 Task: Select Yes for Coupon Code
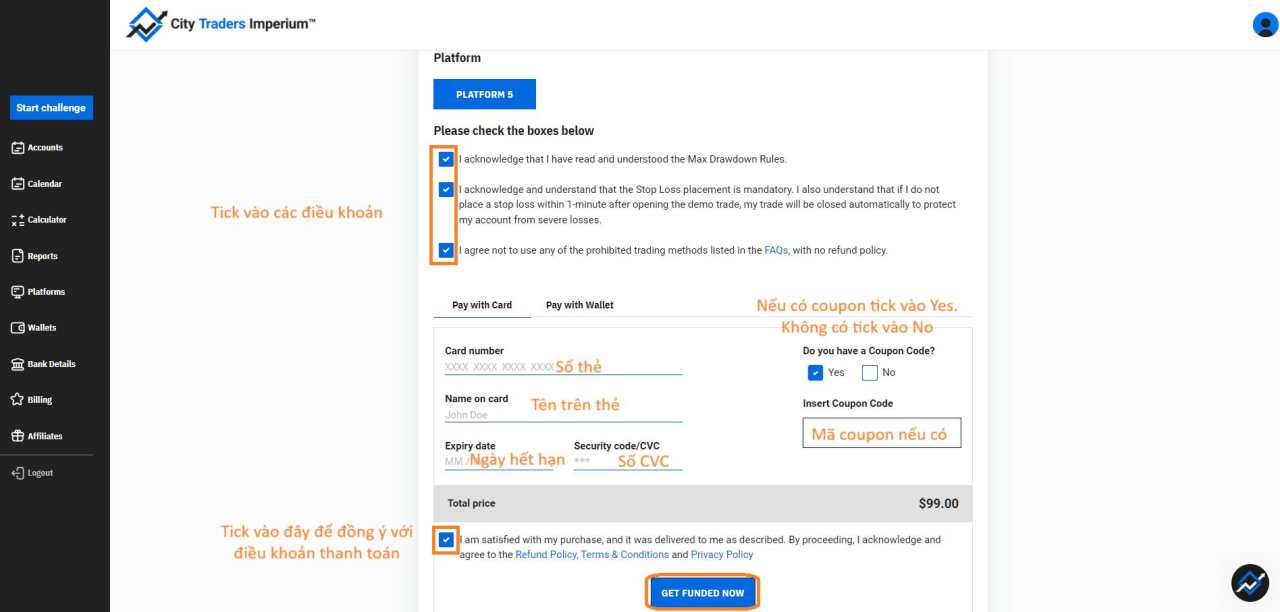point(815,373)
